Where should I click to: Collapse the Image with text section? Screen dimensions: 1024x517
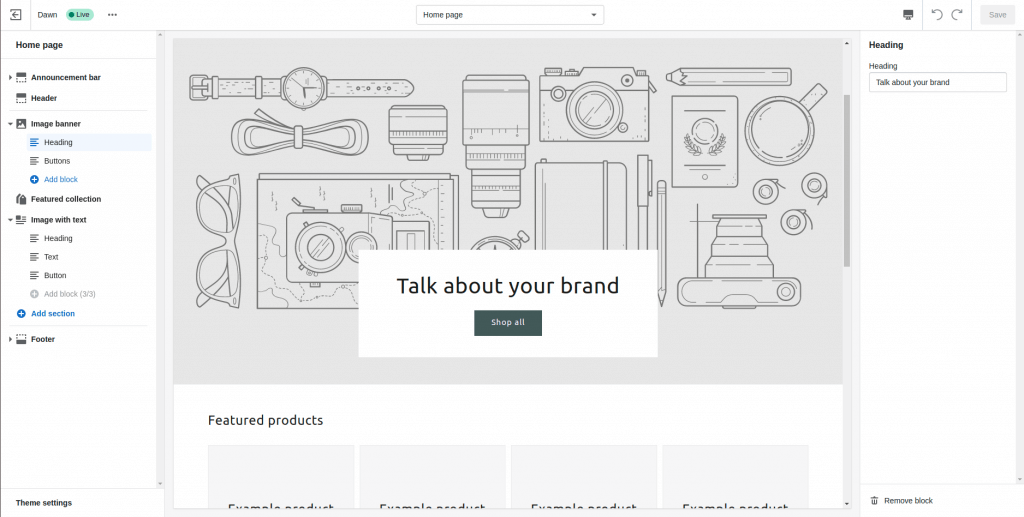10,220
